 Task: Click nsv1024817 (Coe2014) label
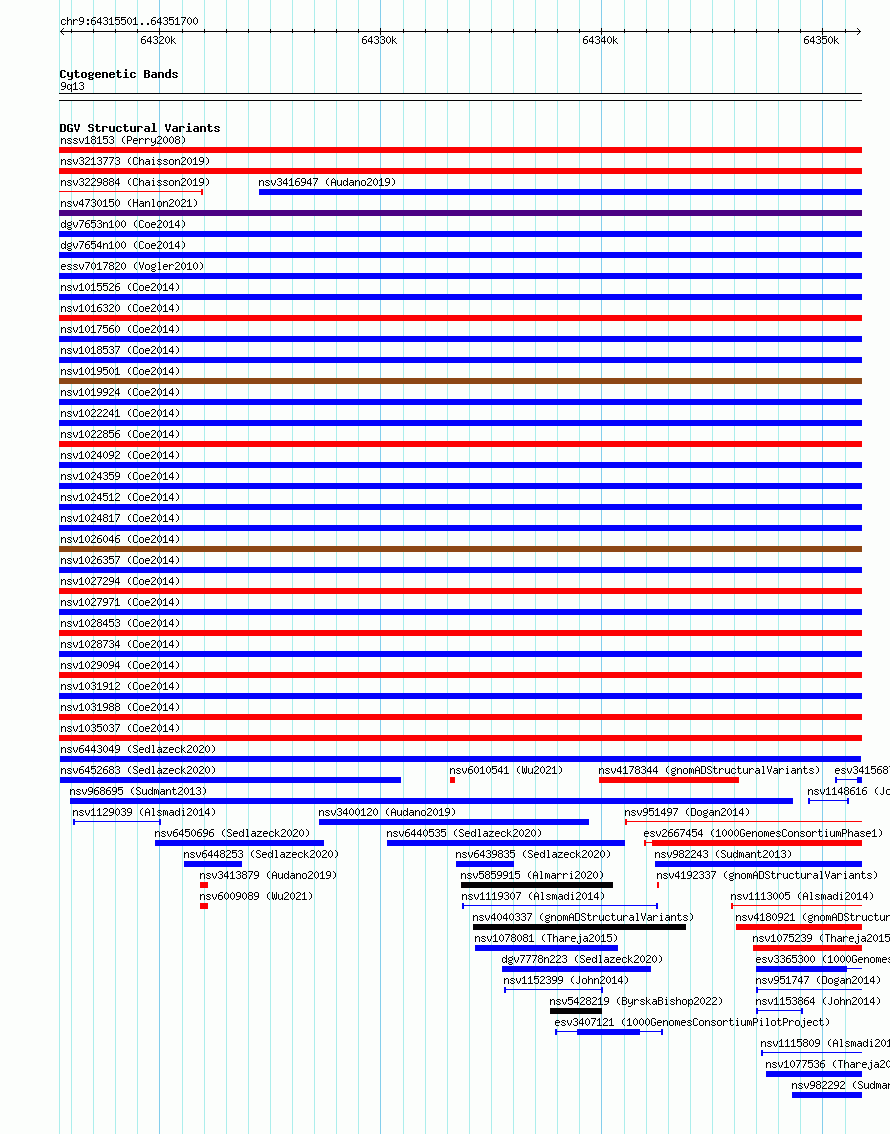pos(120,518)
